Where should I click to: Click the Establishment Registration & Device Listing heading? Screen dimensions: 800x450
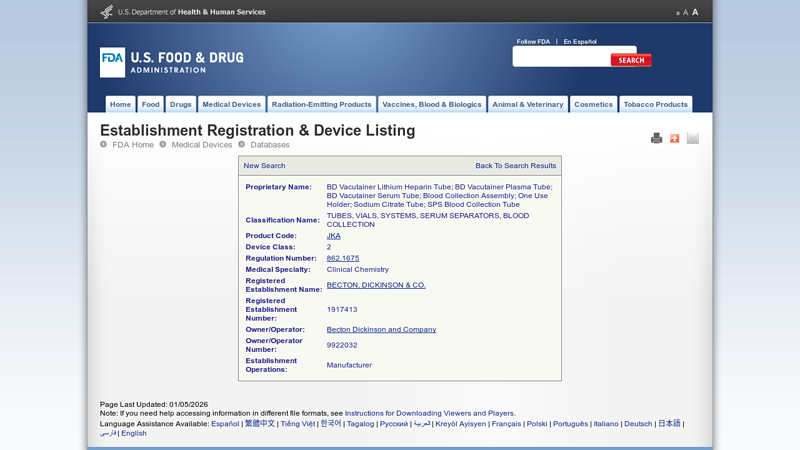[258, 131]
